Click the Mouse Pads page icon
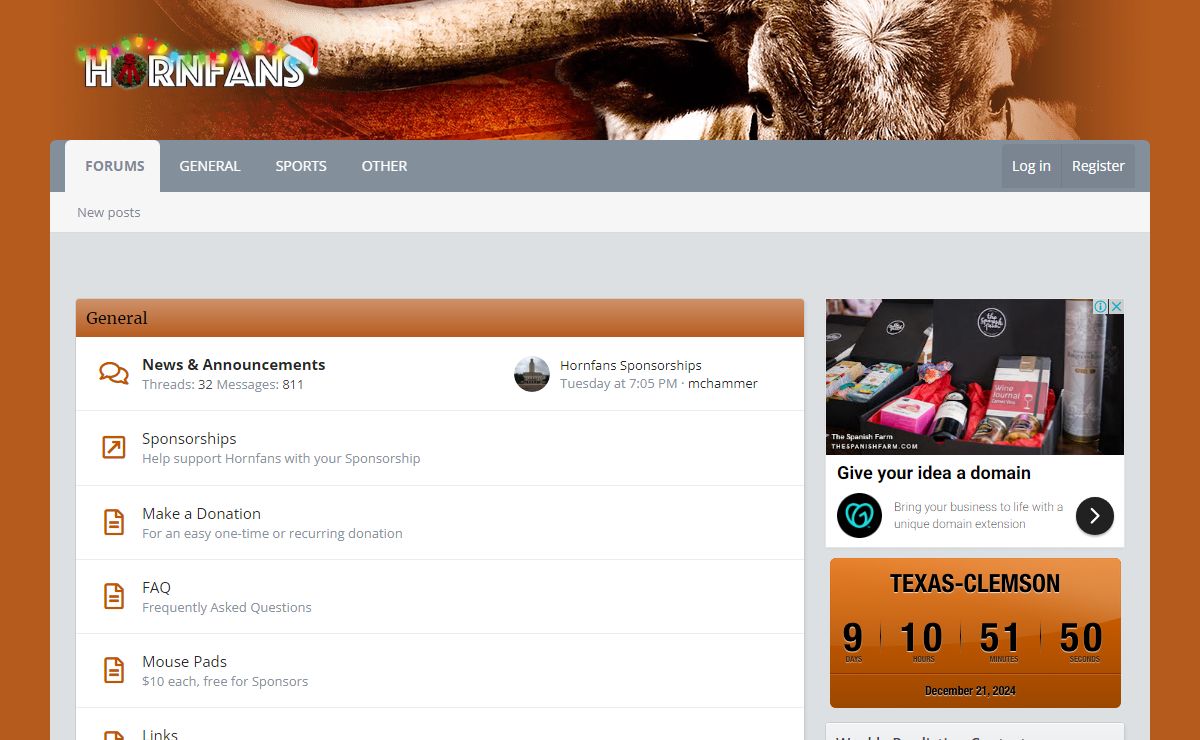Screen dimensions: 1200x740 (114, 670)
